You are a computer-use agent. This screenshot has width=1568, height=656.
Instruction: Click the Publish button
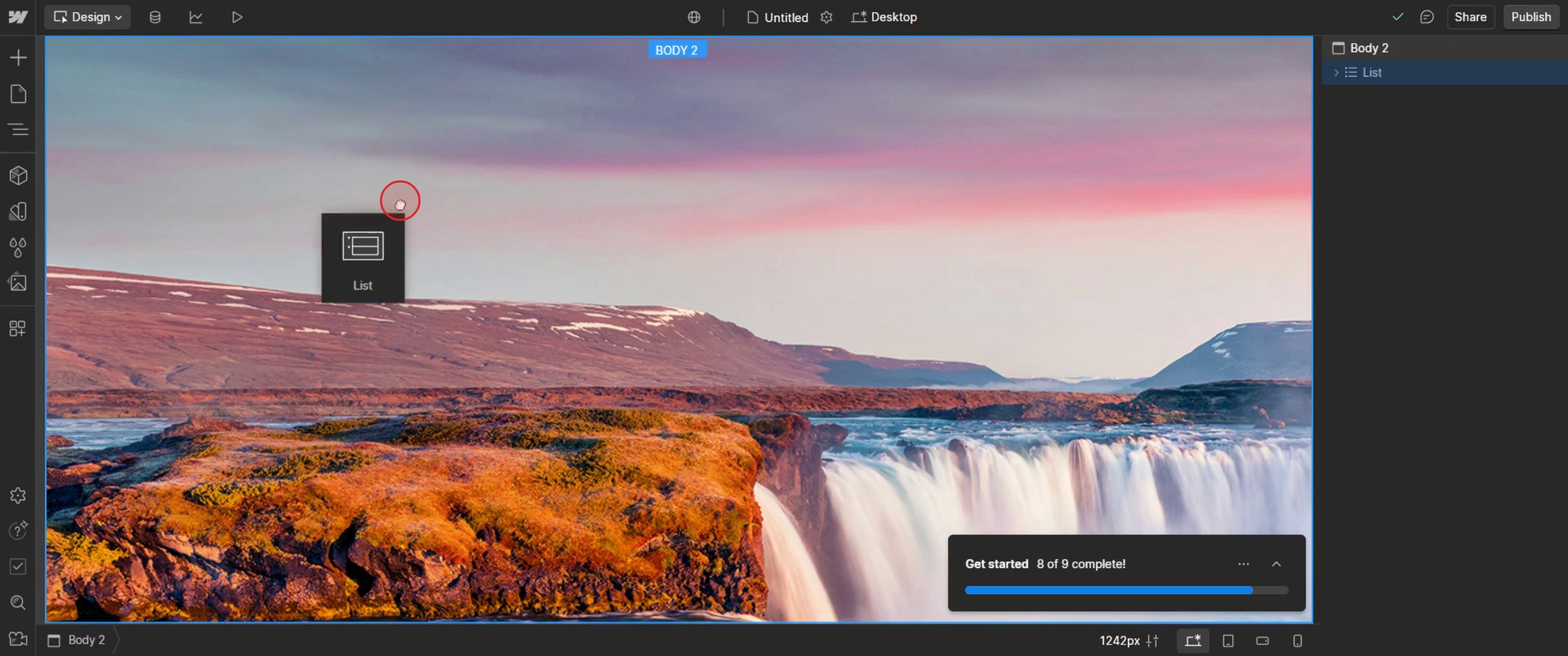(x=1530, y=17)
